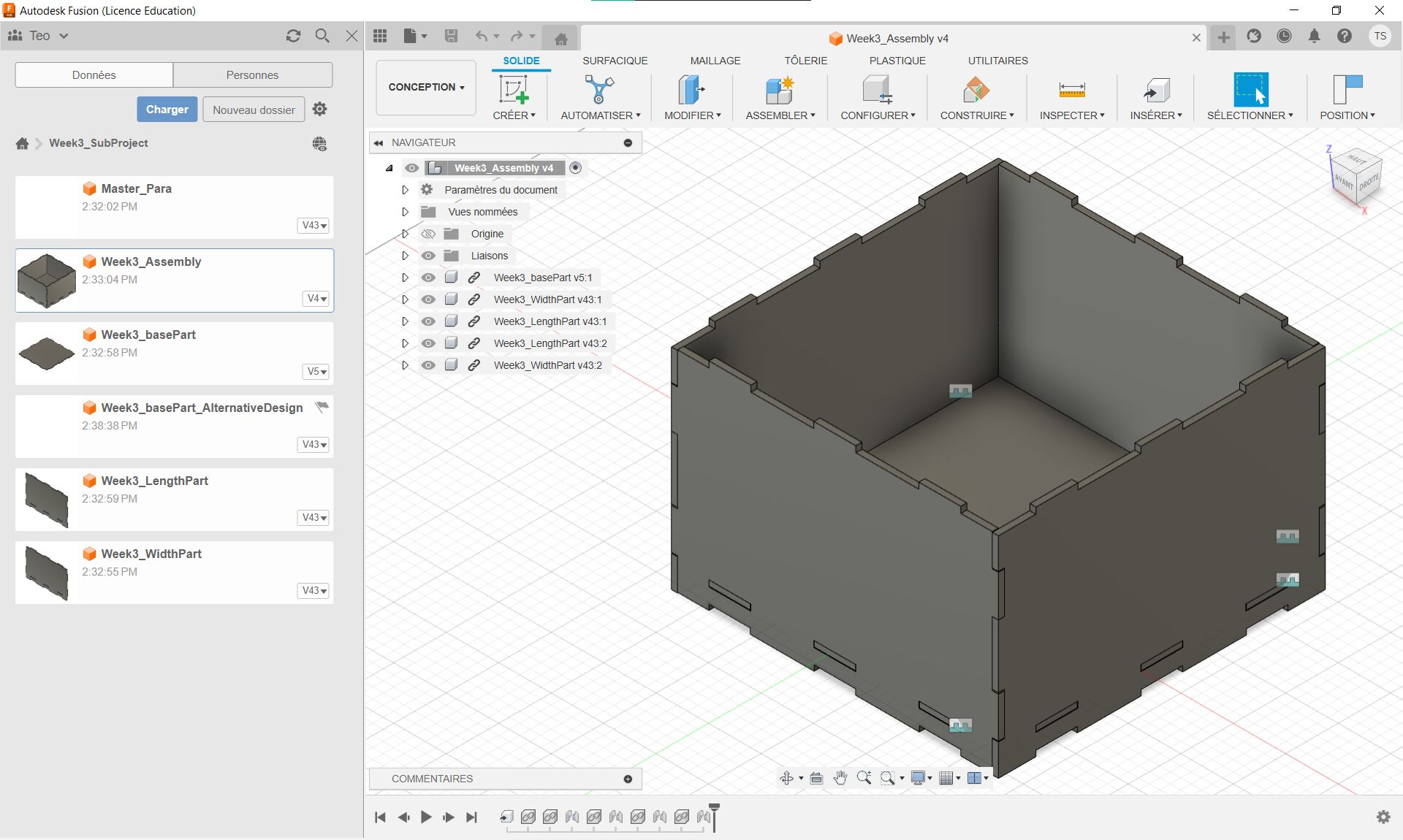Screen dimensions: 1403x840
Task: Hide Week3_basePart v5:1 component
Action: pyautogui.click(x=428, y=278)
